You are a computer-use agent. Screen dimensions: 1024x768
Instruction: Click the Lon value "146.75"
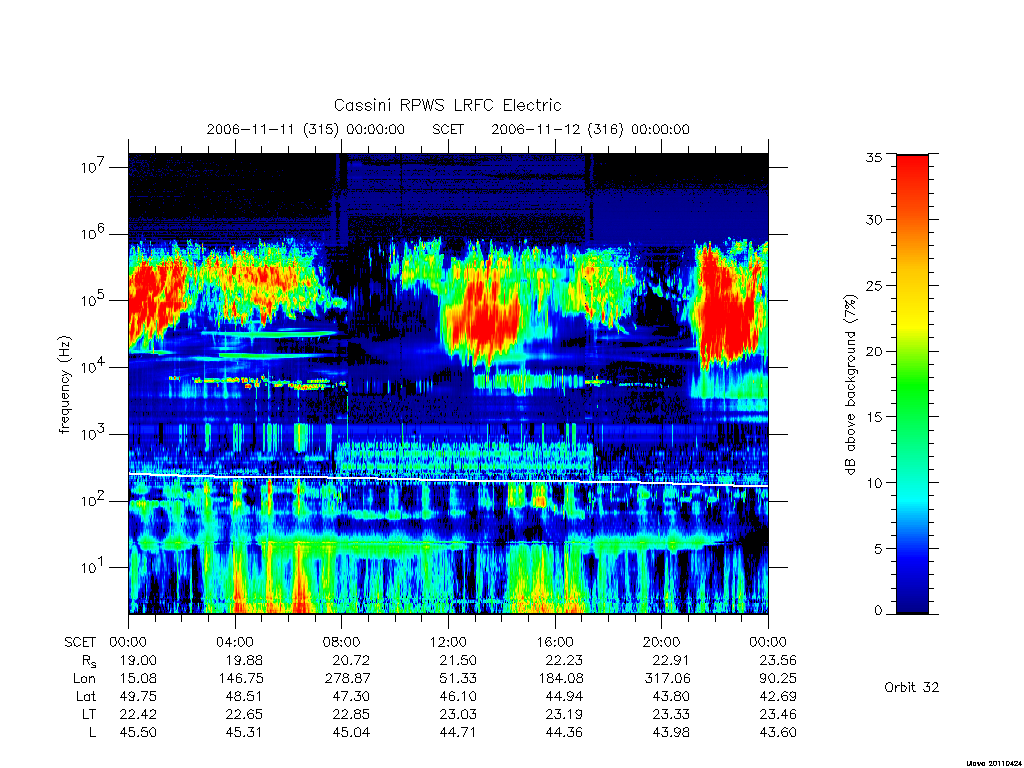click(240, 679)
